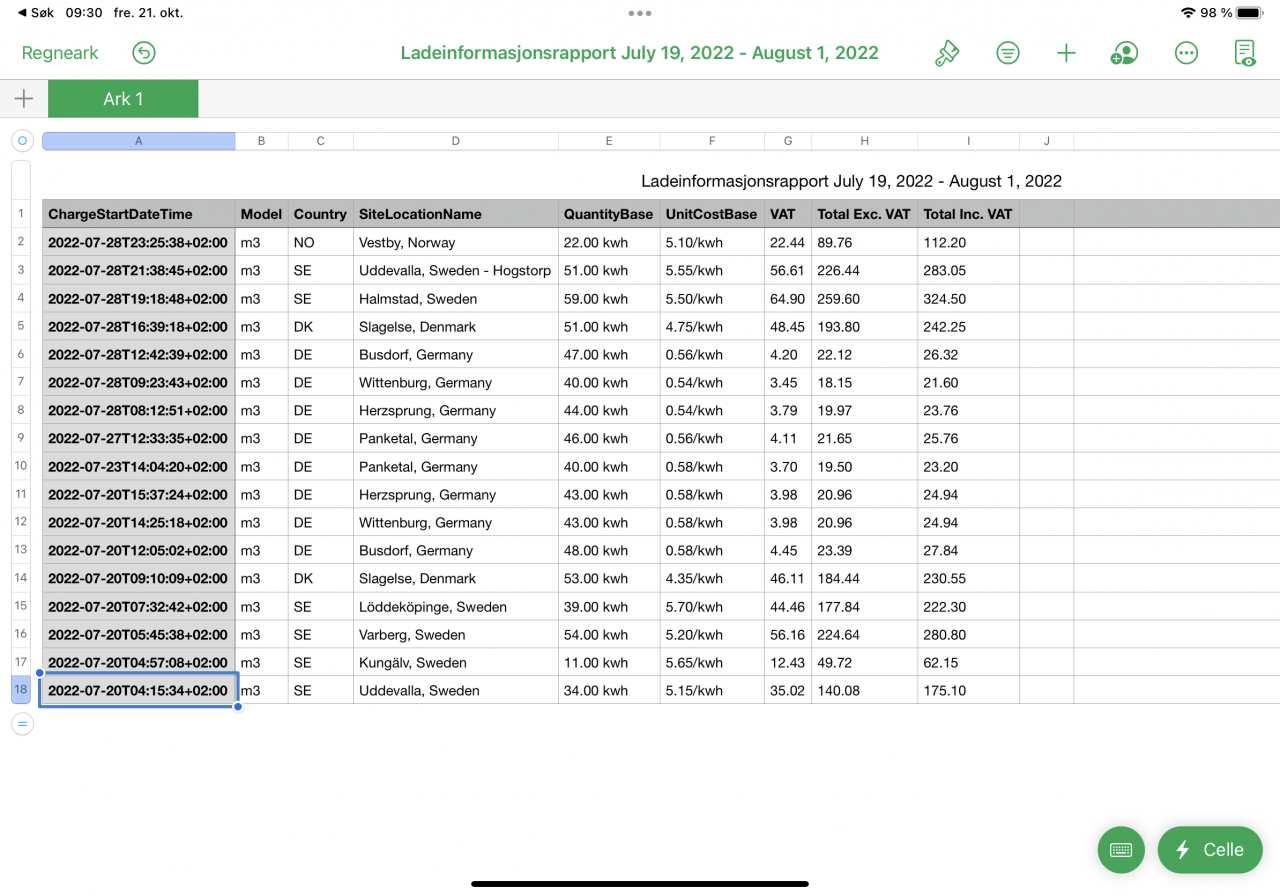Tap the Celle action button
Screen dimensions: 1280x895
point(1210,850)
